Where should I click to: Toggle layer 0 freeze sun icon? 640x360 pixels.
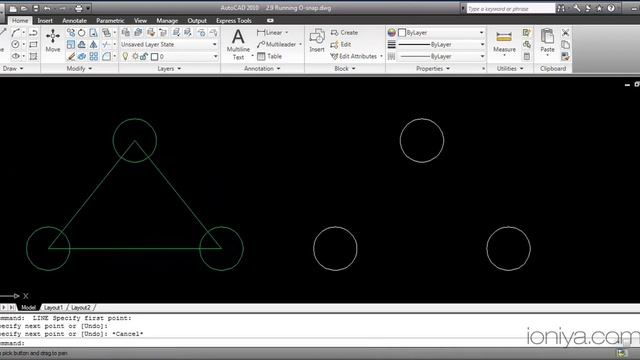(x=135, y=56)
